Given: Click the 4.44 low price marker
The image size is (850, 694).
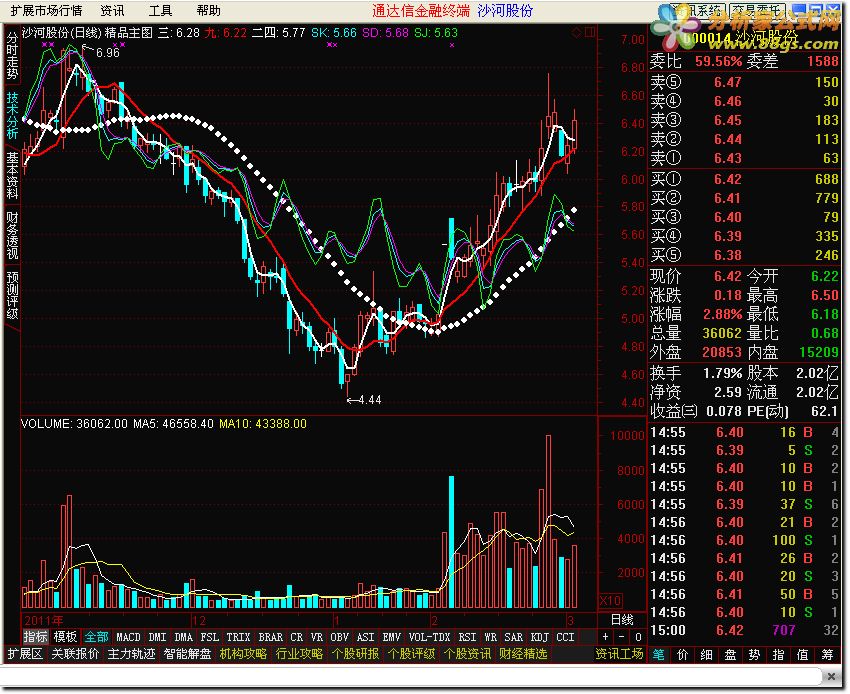Looking at the screenshot, I should 370,400.
